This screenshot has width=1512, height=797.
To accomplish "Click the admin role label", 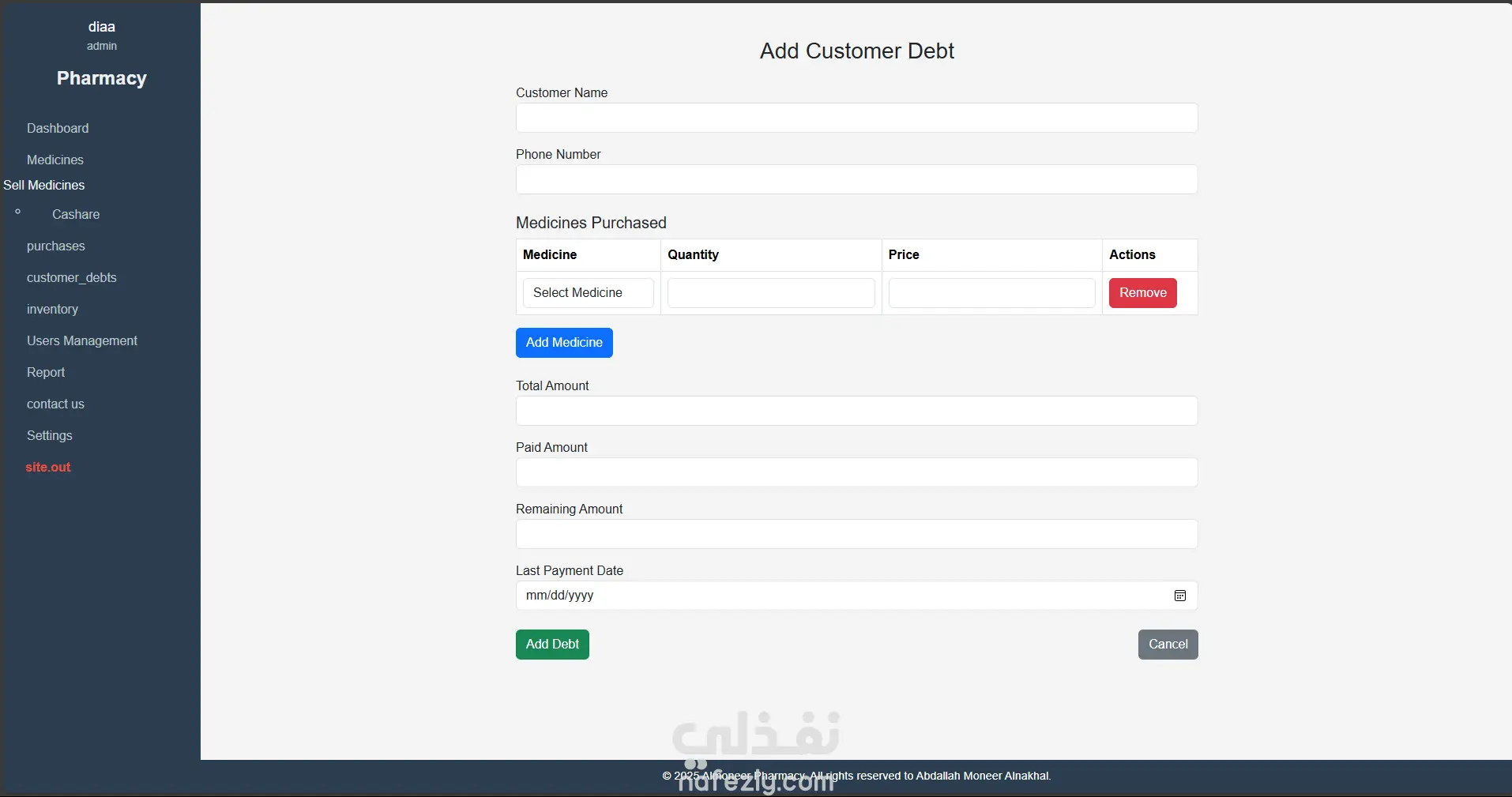I will 102,46.
